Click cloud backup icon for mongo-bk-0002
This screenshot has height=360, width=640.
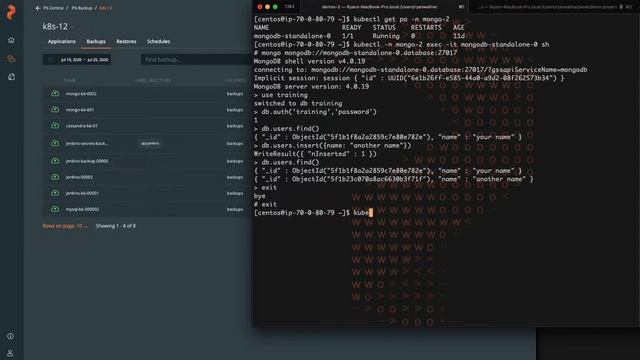coord(55,93)
